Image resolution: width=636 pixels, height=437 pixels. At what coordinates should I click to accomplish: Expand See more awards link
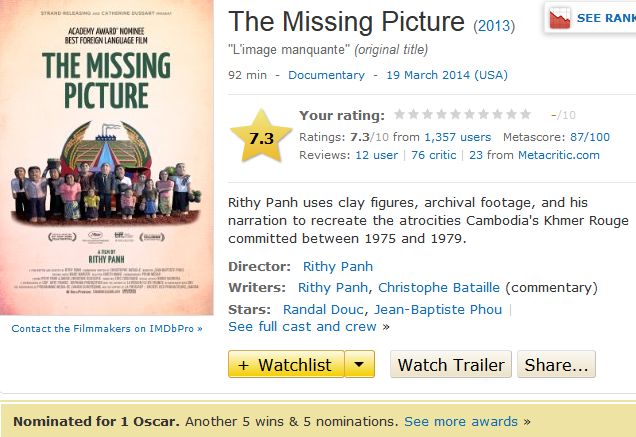tap(461, 421)
